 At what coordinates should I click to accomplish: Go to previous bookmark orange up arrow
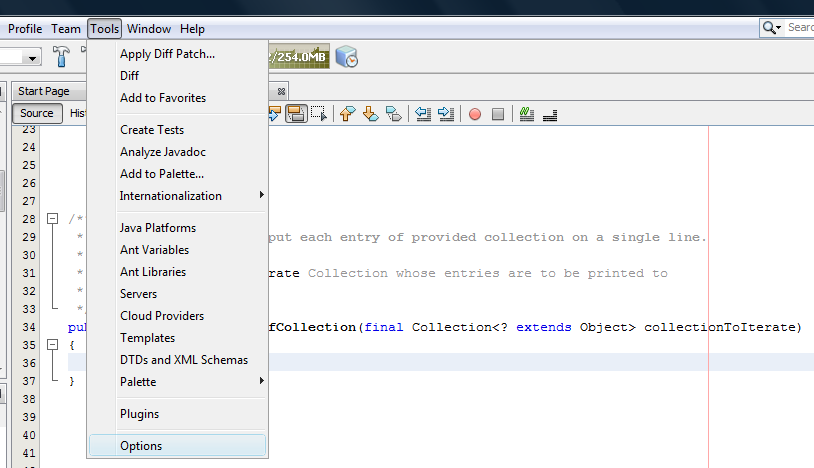[x=347, y=114]
